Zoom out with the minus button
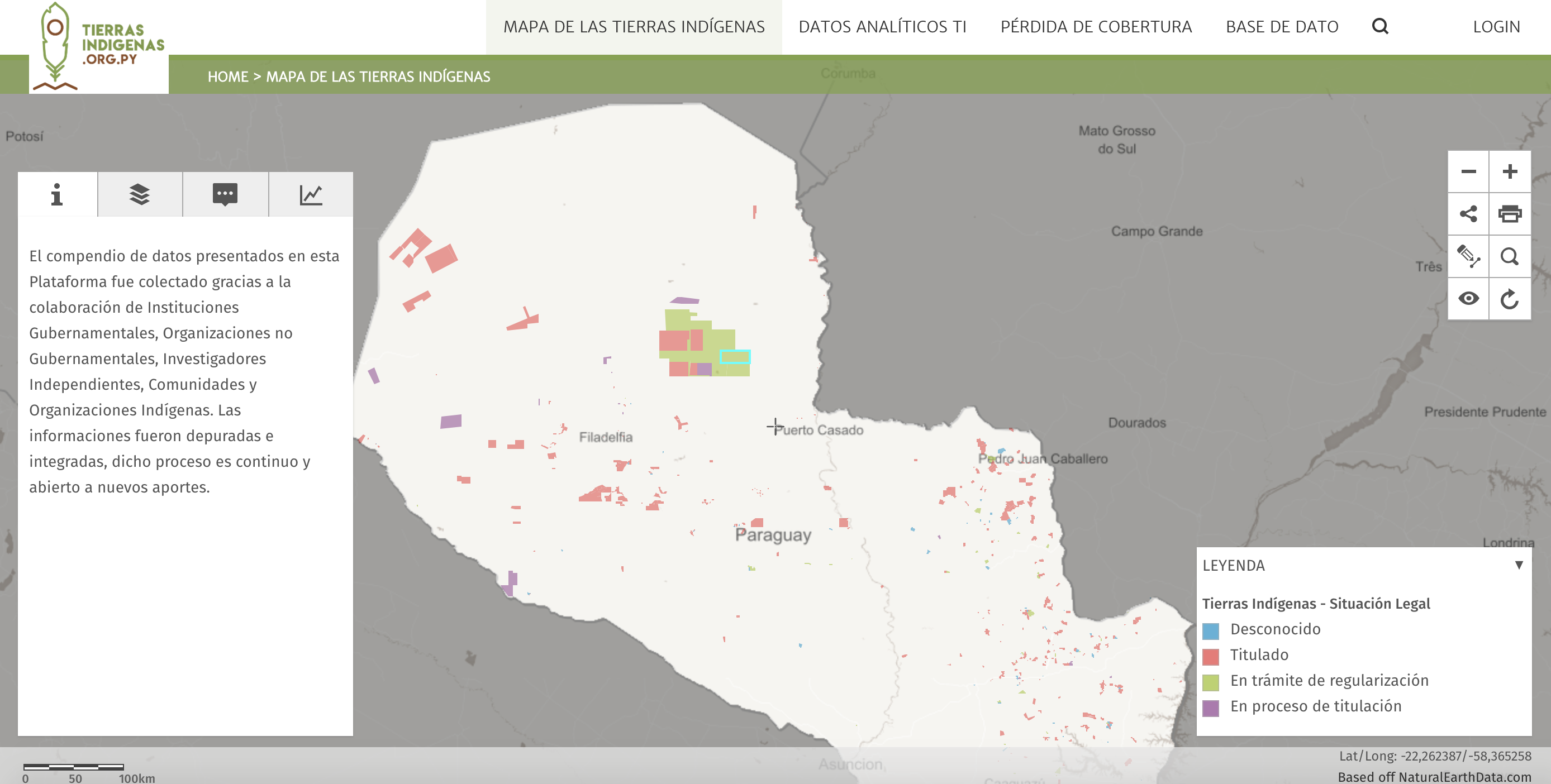The image size is (1551, 784). click(x=1468, y=171)
